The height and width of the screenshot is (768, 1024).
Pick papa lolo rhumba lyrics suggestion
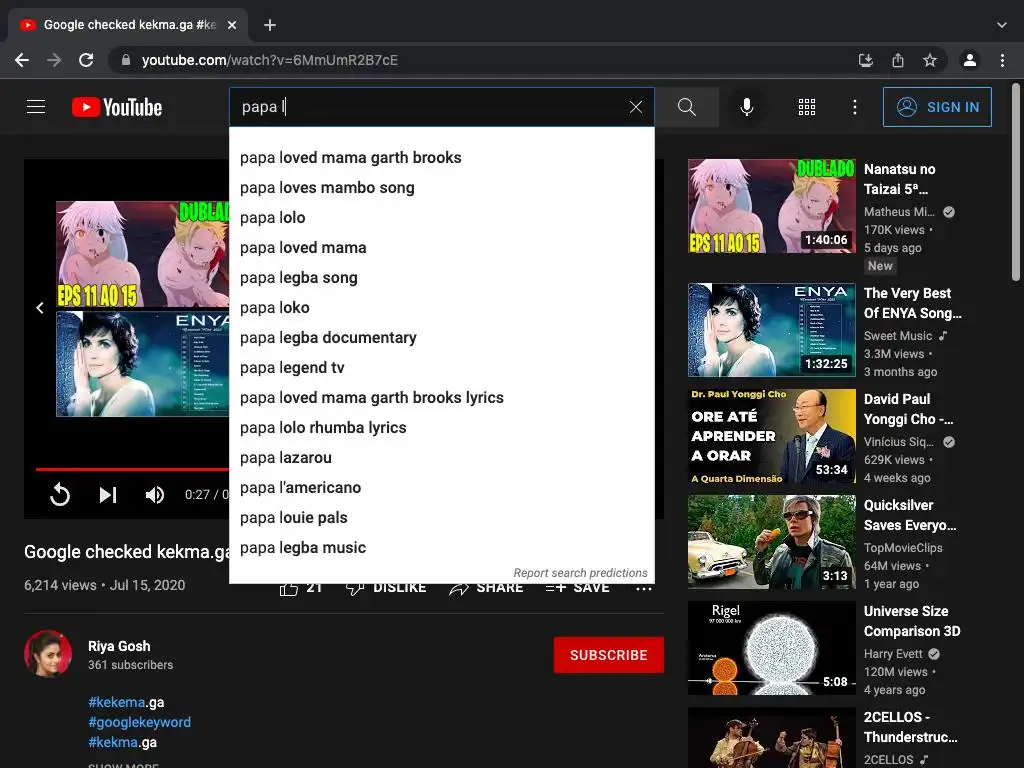[x=441, y=428]
